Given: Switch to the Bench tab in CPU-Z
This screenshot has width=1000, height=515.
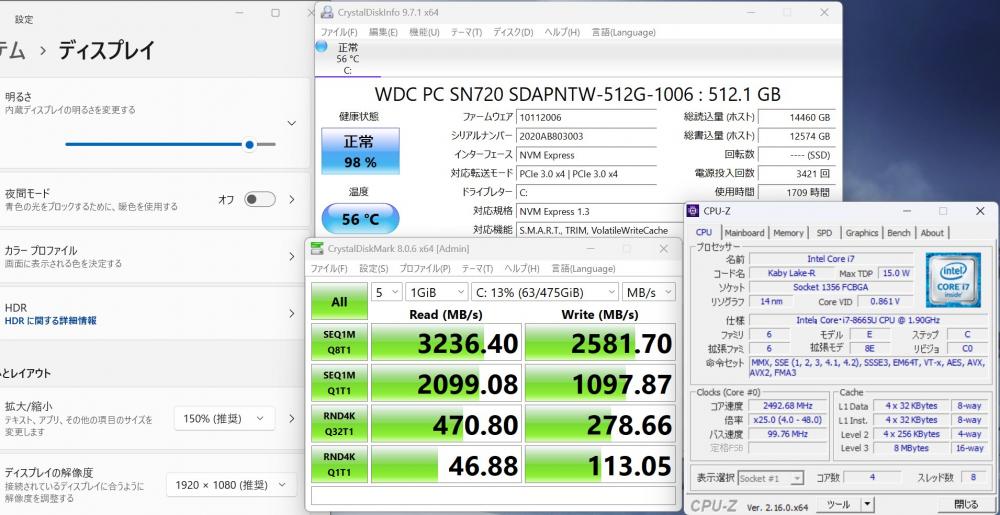Looking at the screenshot, I should tap(899, 233).
